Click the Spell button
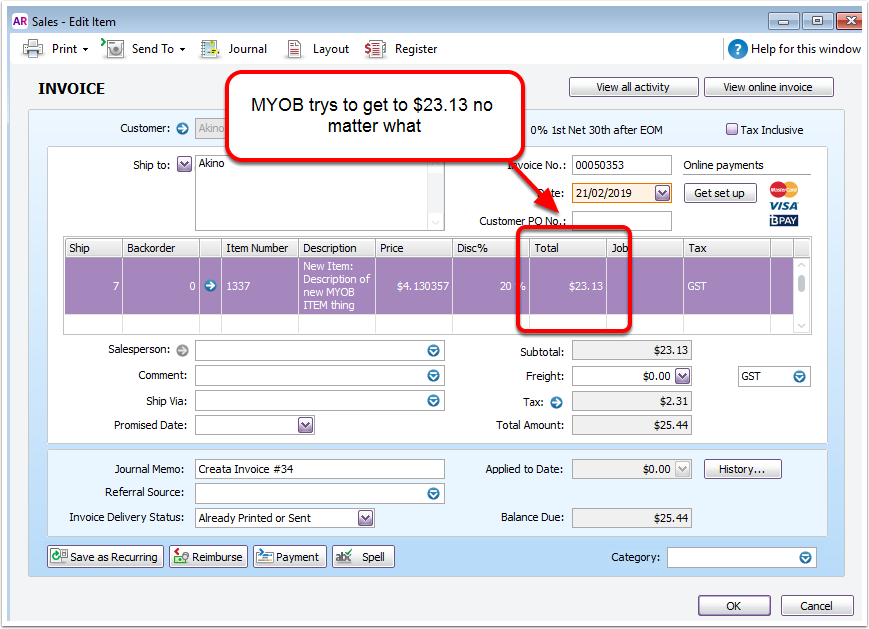This screenshot has height=629, width=869. 364,557
